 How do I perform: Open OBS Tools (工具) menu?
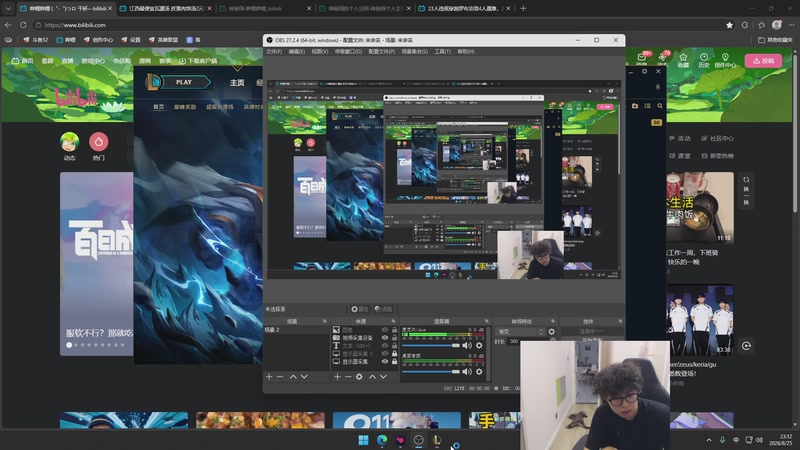point(442,52)
